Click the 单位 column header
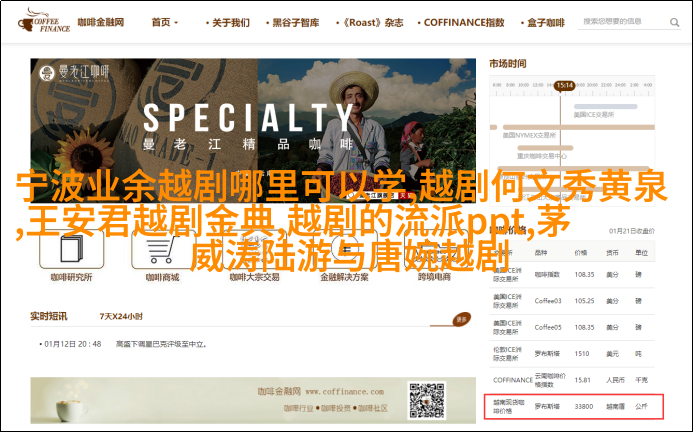 point(641,253)
